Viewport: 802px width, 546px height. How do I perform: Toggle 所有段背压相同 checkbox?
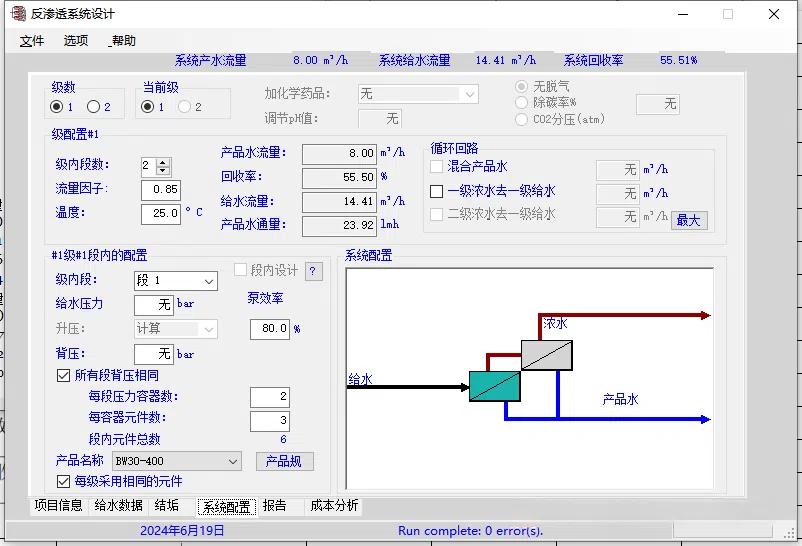tap(63, 376)
